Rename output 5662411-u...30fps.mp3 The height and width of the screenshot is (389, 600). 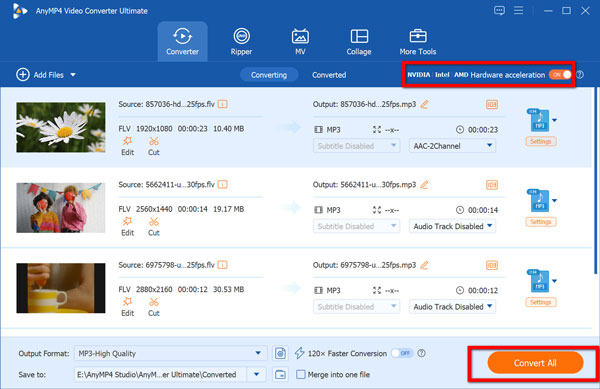point(424,184)
